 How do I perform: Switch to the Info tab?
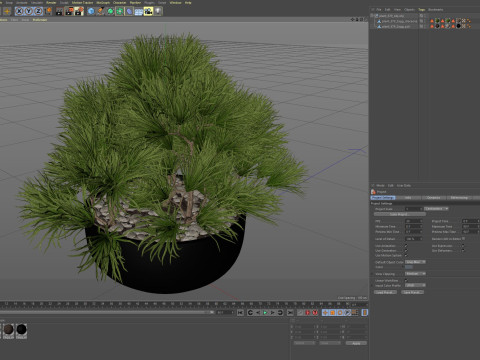pyautogui.click(x=408, y=198)
